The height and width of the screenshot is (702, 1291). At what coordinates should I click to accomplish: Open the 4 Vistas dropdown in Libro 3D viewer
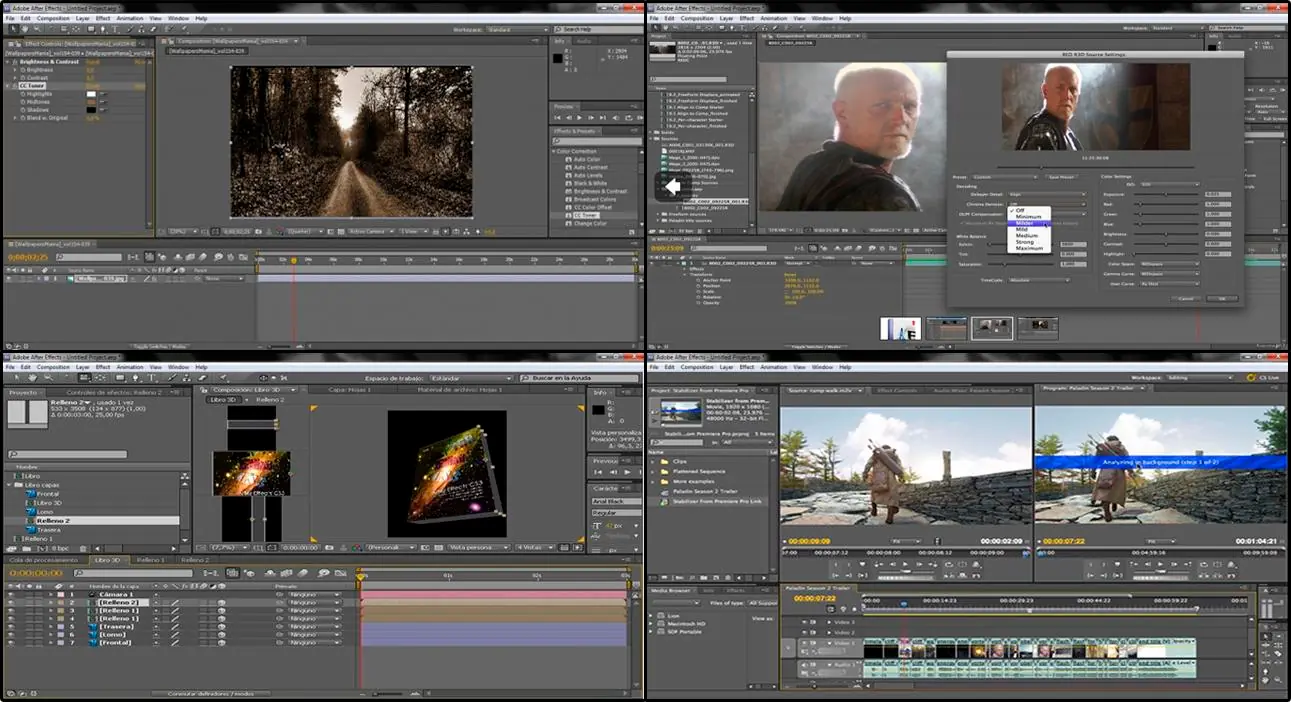pos(535,547)
